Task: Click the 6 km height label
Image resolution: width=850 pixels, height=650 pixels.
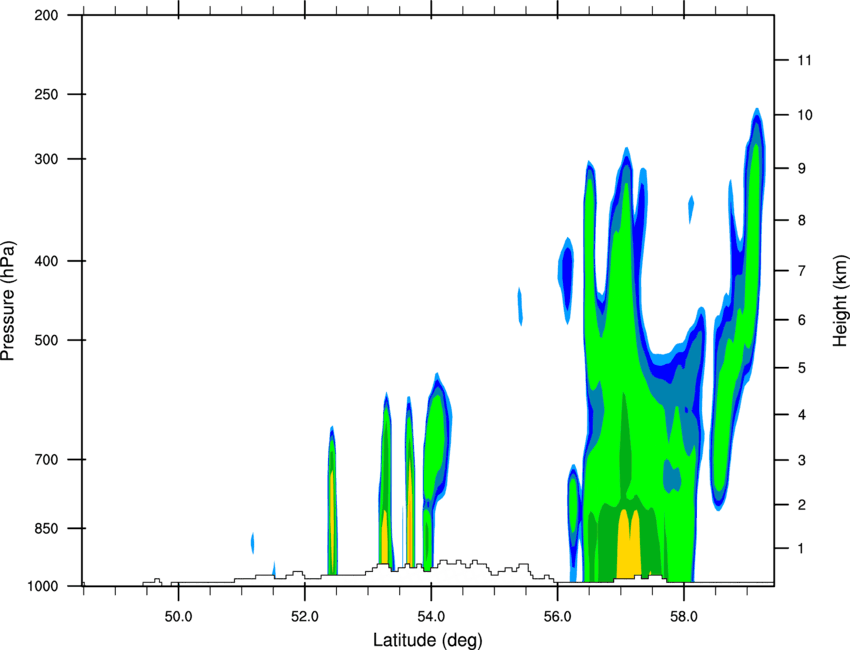Action: 801,320
